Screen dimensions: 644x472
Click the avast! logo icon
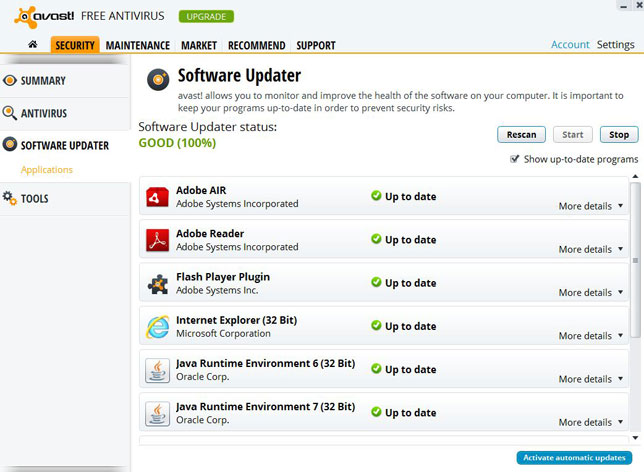click(25, 17)
